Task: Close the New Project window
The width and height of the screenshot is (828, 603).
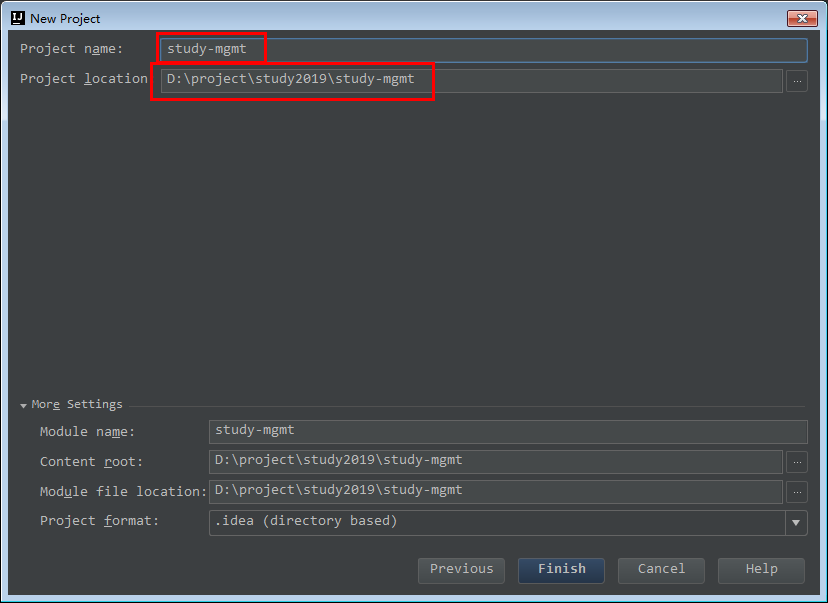Action: tap(802, 18)
